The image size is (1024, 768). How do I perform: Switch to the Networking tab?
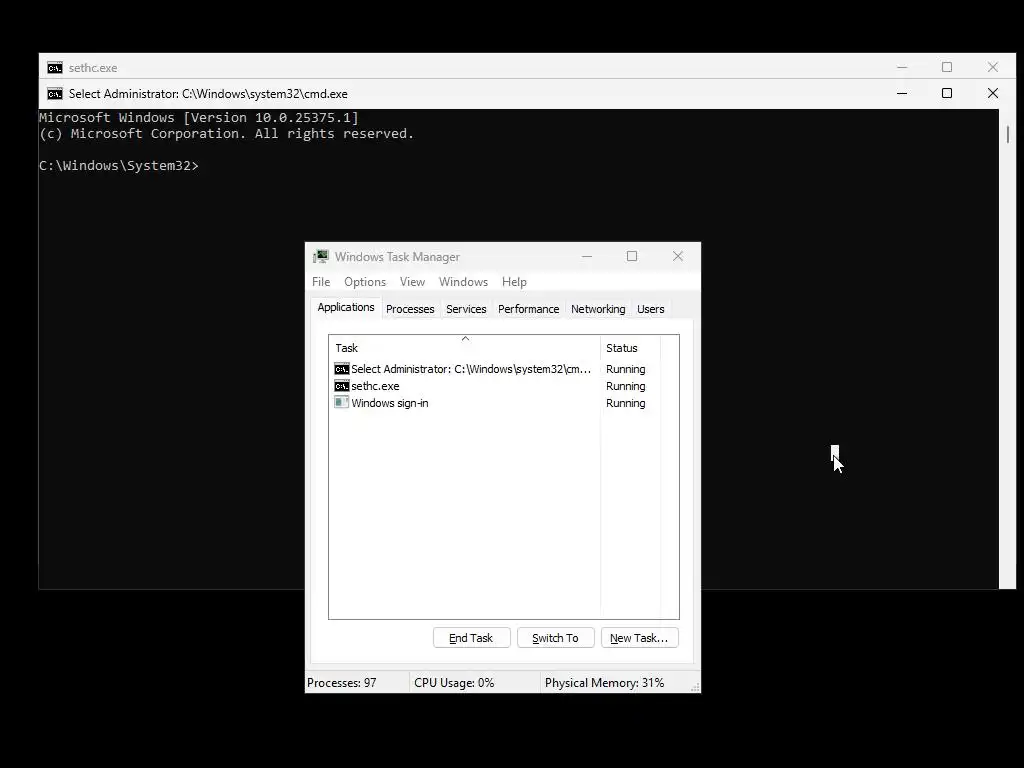(x=598, y=309)
